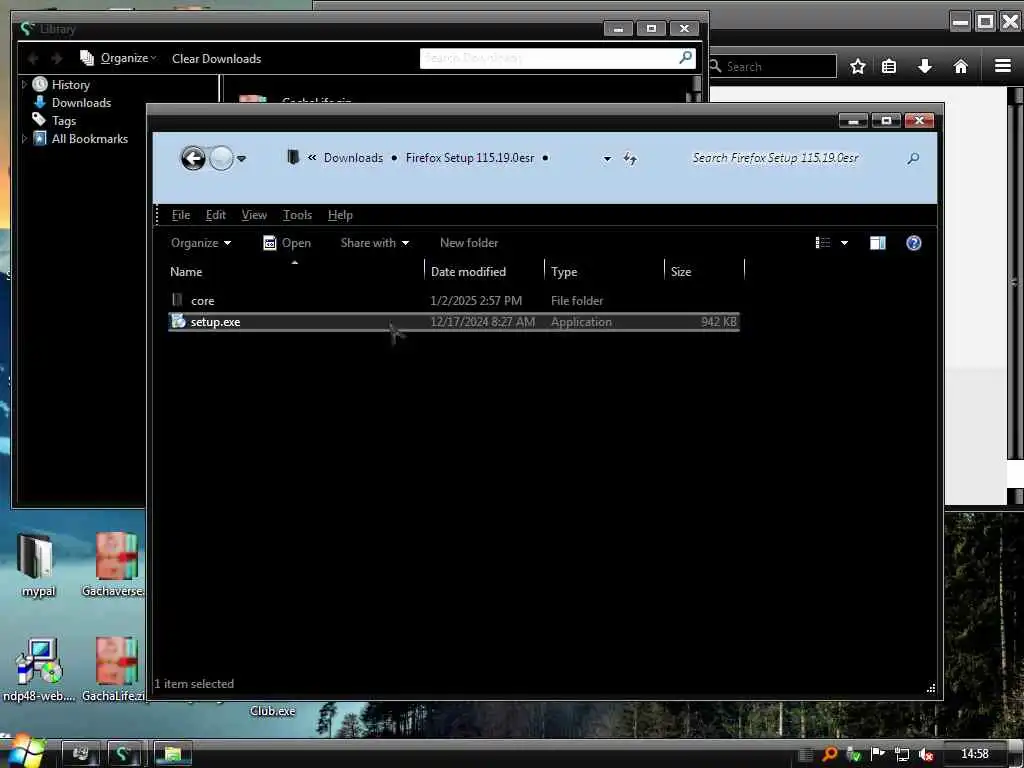Click the Downloads breadcrumb in address bar
1024x768 pixels.
click(353, 158)
